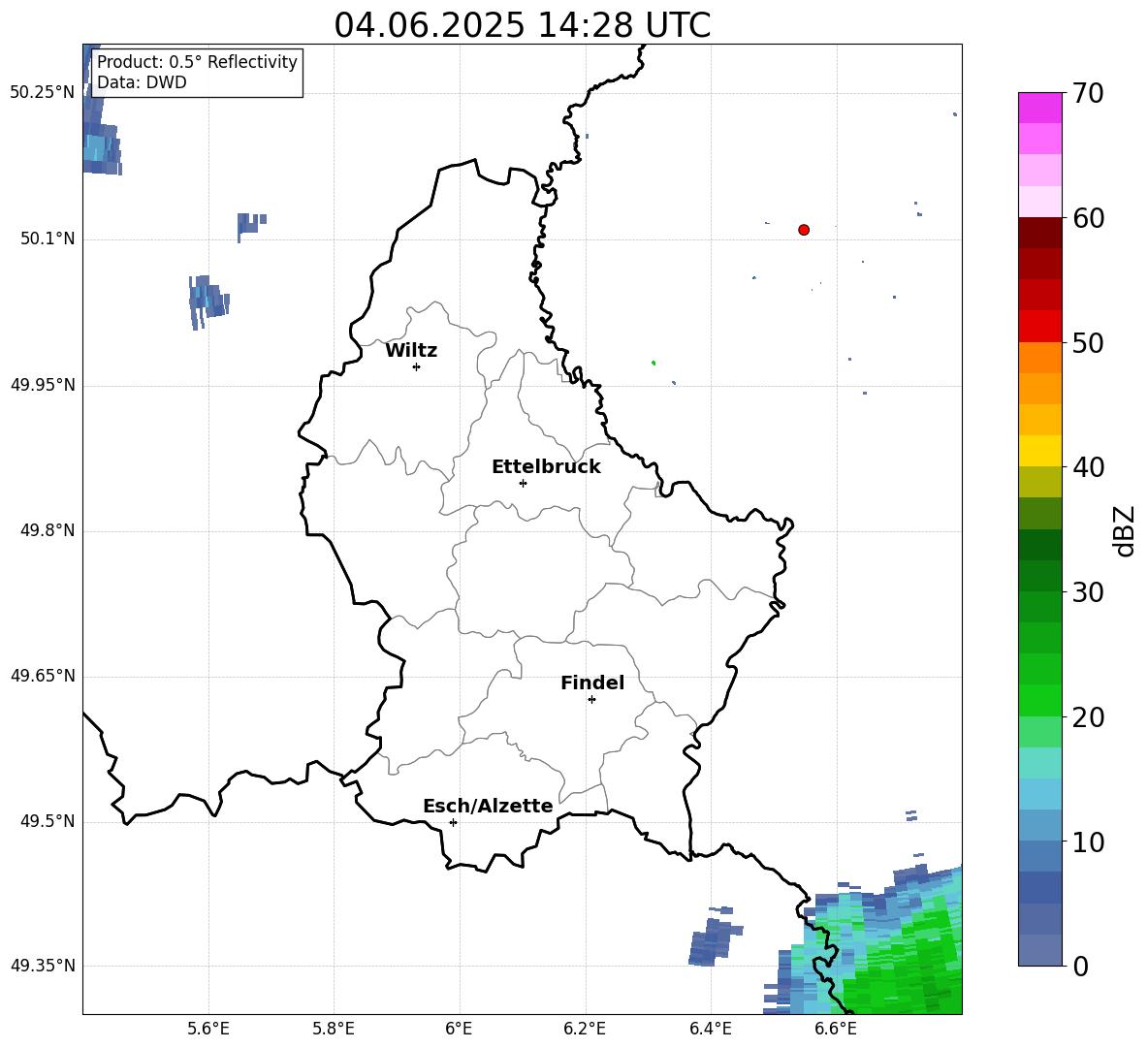Click the 49.5°N latitude label

[x=48, y=821]
